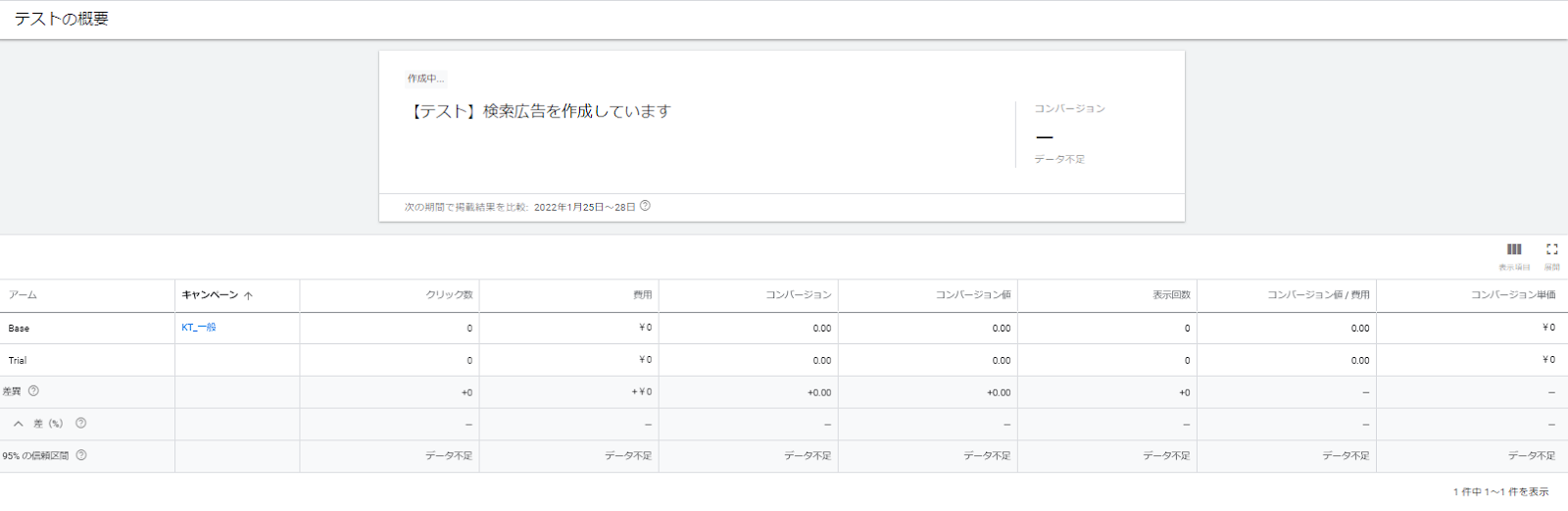The width and height of the screenshot is (1568, 511).
Task: Sort by the 費用 column header
Action: [x=642, y=295]
